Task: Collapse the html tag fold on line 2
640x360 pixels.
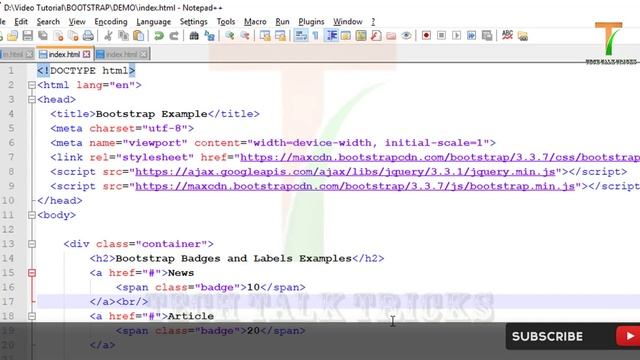Action: 32,85
